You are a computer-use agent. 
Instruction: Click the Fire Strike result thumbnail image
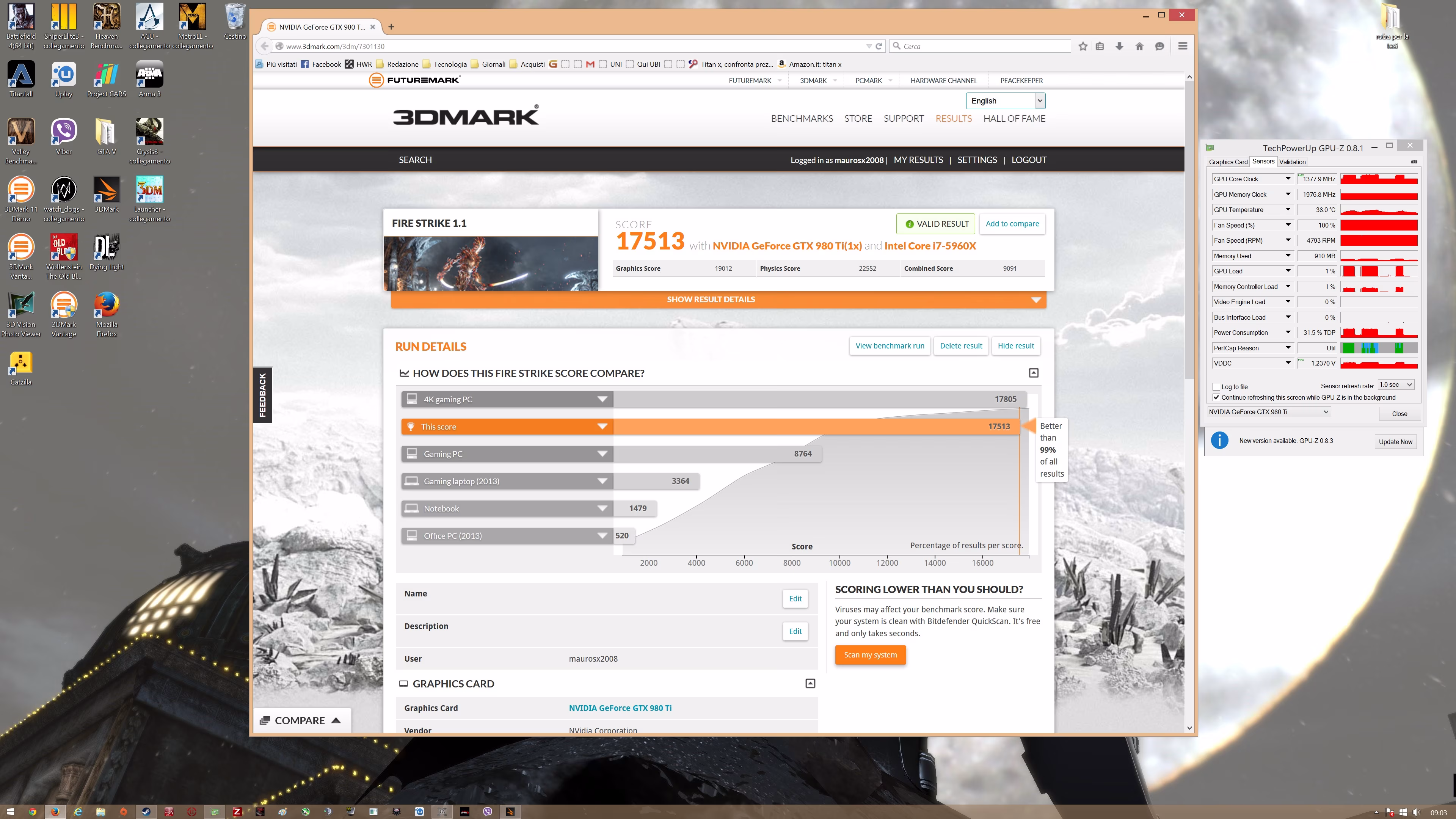tap(491, 264)
